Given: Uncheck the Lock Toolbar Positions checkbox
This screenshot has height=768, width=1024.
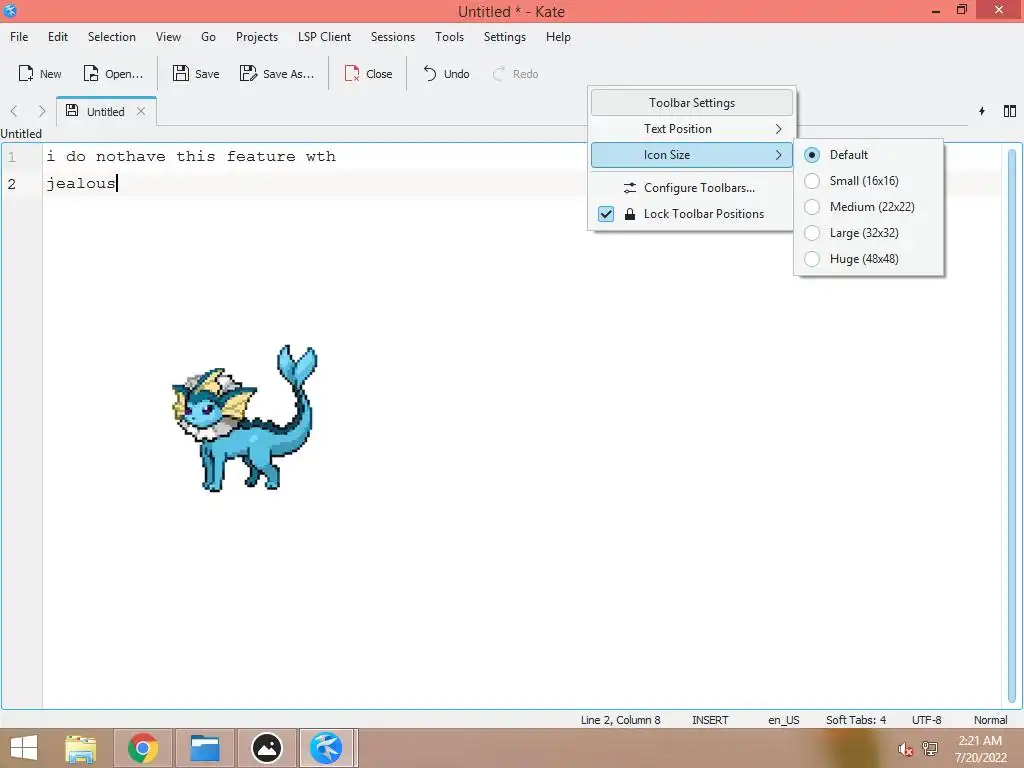Looking at the screenshot, I should 606,214.
